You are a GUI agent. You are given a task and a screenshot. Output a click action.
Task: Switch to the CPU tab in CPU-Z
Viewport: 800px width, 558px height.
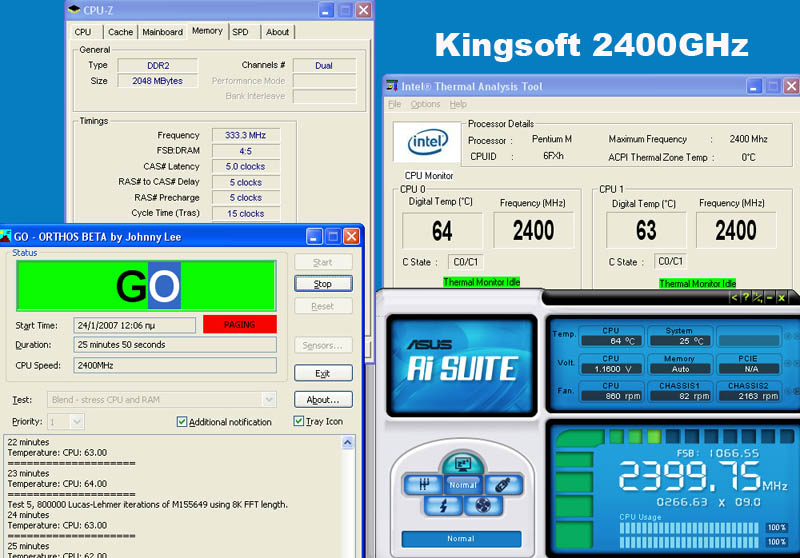83,32
